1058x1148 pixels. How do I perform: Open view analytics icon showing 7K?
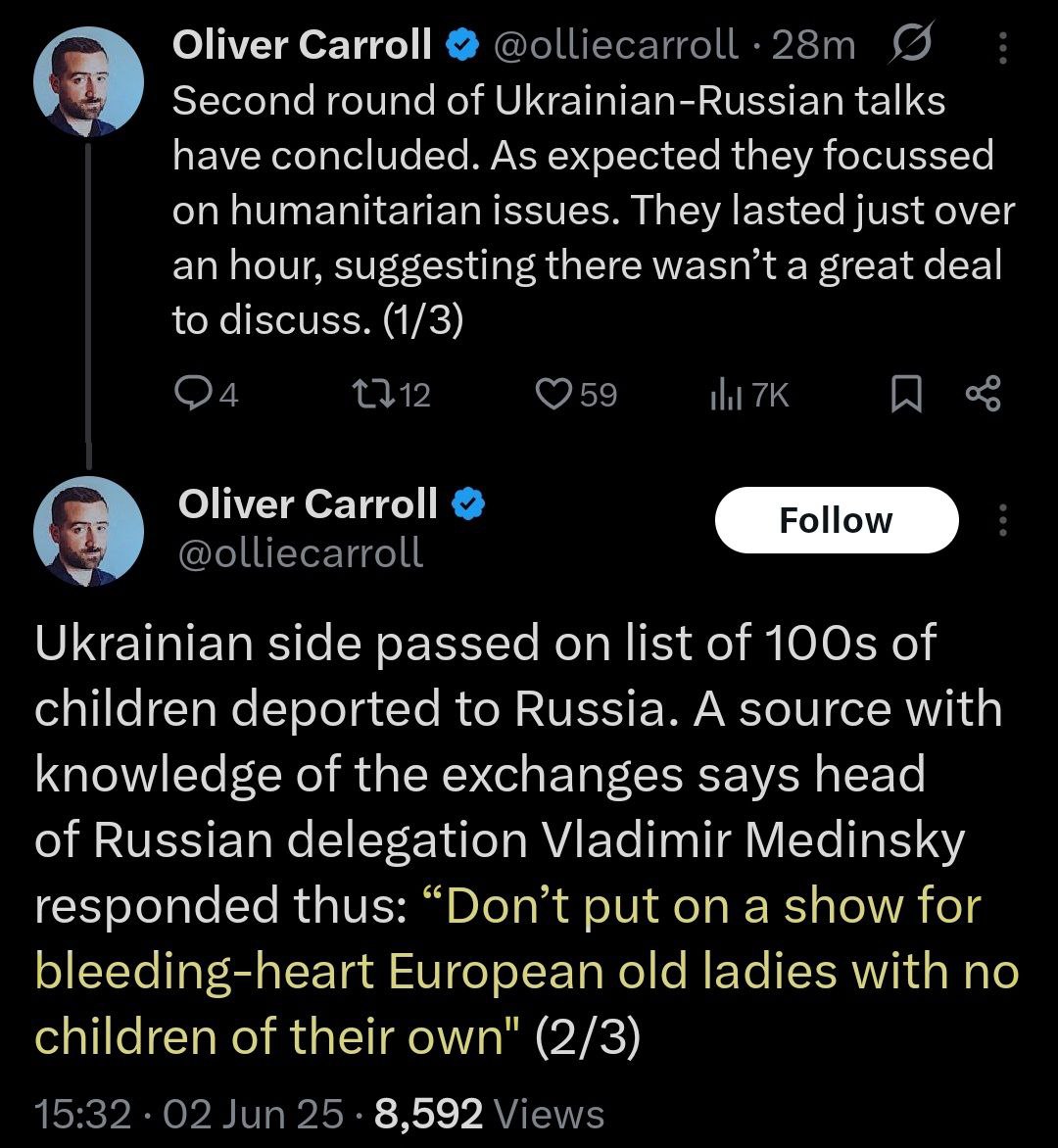(x=723, y=394)
